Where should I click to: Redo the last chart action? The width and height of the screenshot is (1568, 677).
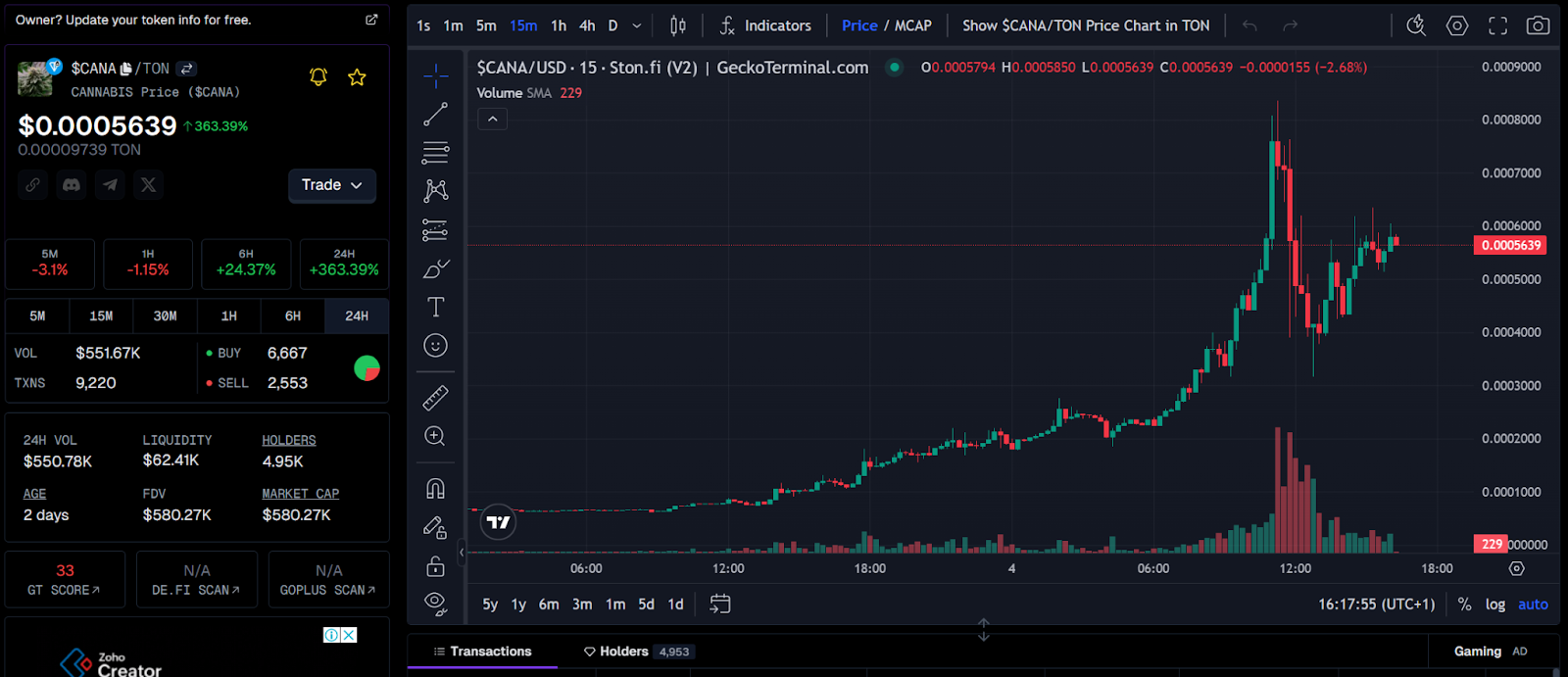coord(1290,25)
